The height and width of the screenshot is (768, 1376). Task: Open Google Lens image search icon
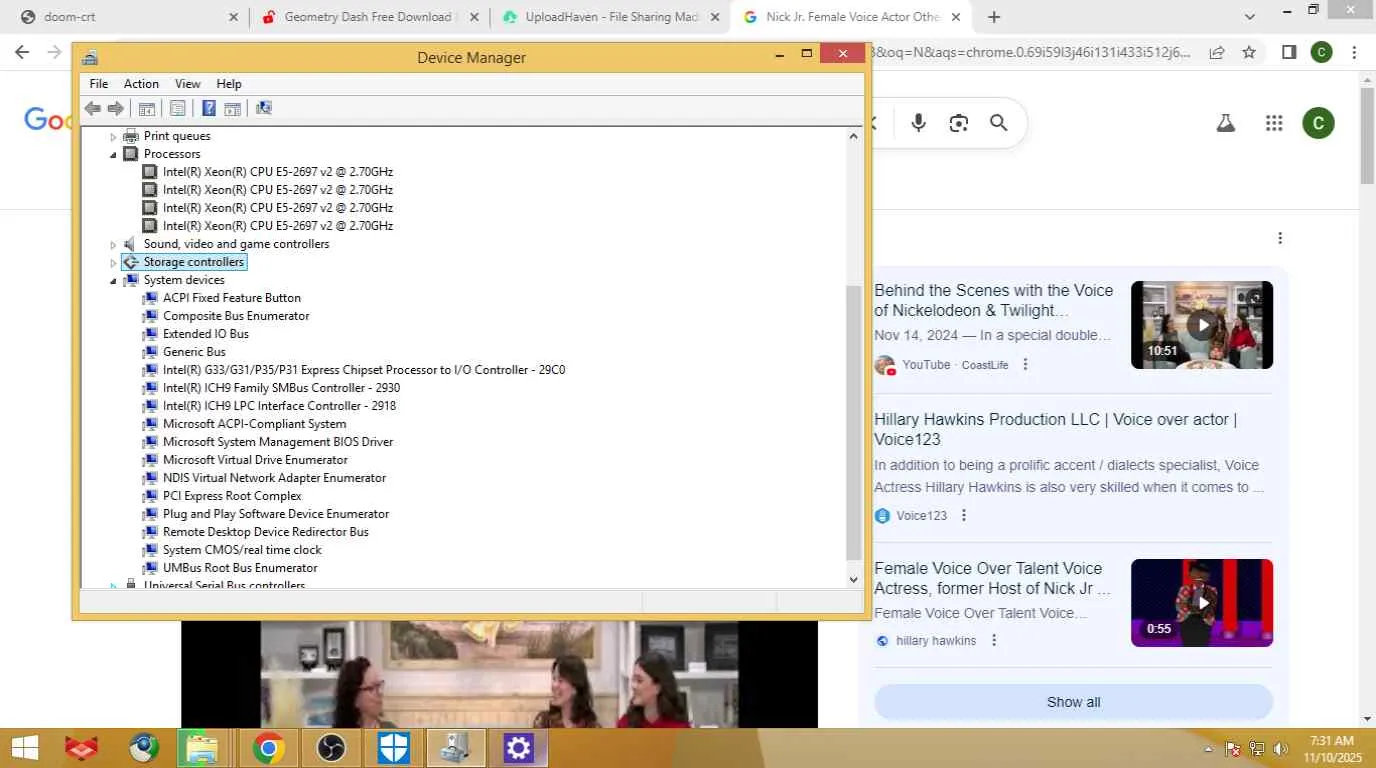point(959,123)
